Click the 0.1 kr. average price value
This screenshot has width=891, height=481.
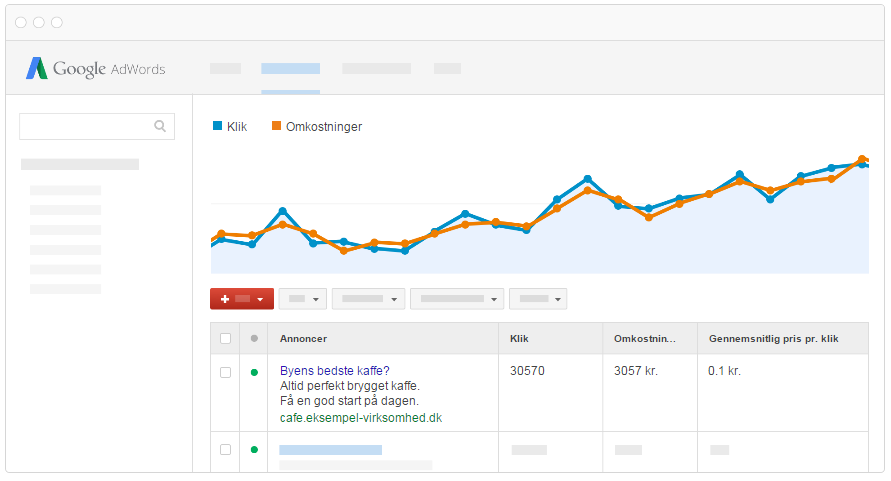725,371
